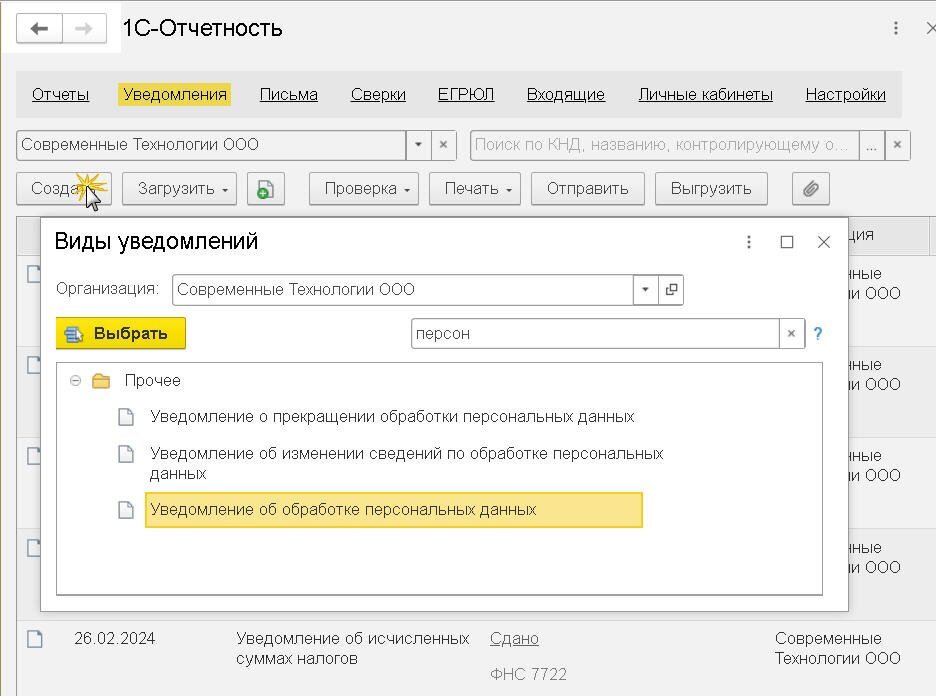The height and width of the screenshot is (696, 936).
Task: Open the organization card icon in dialog
Action: click(671, 290)
